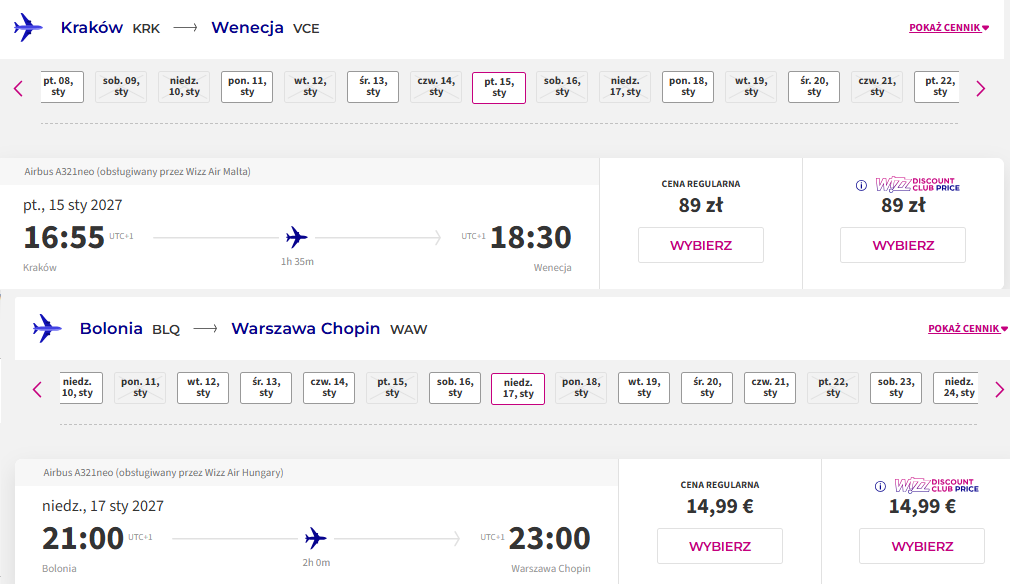
Task: Click previous dates arrow for Bolonia–Warszawa
Action: [x=37, y=389]
